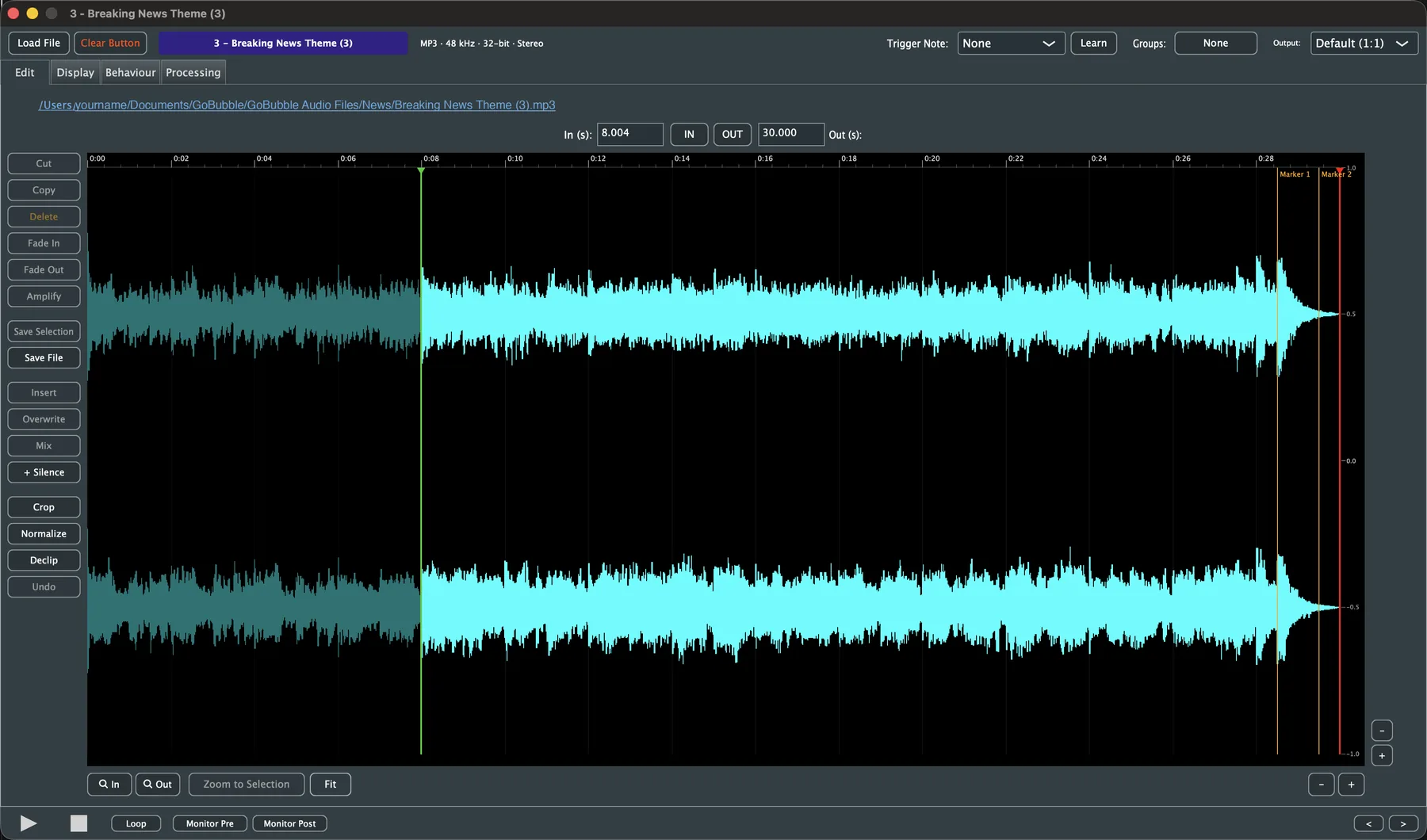
Task: Click Zoom to Selection
Action: click(247, 785)
